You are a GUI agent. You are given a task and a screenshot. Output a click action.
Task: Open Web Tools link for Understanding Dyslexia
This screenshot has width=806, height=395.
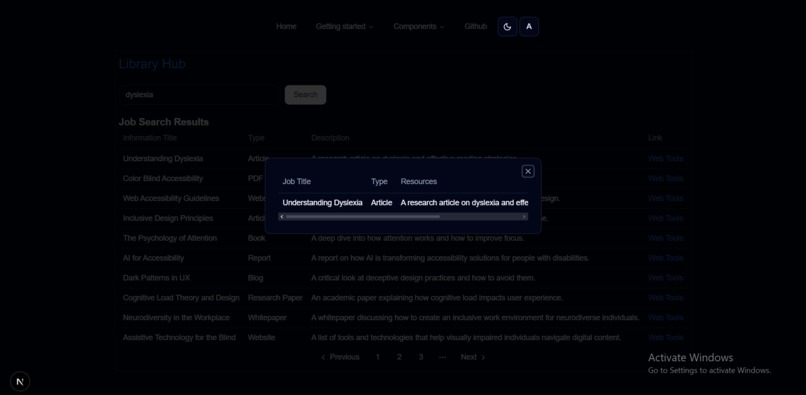tap(666, 158)
